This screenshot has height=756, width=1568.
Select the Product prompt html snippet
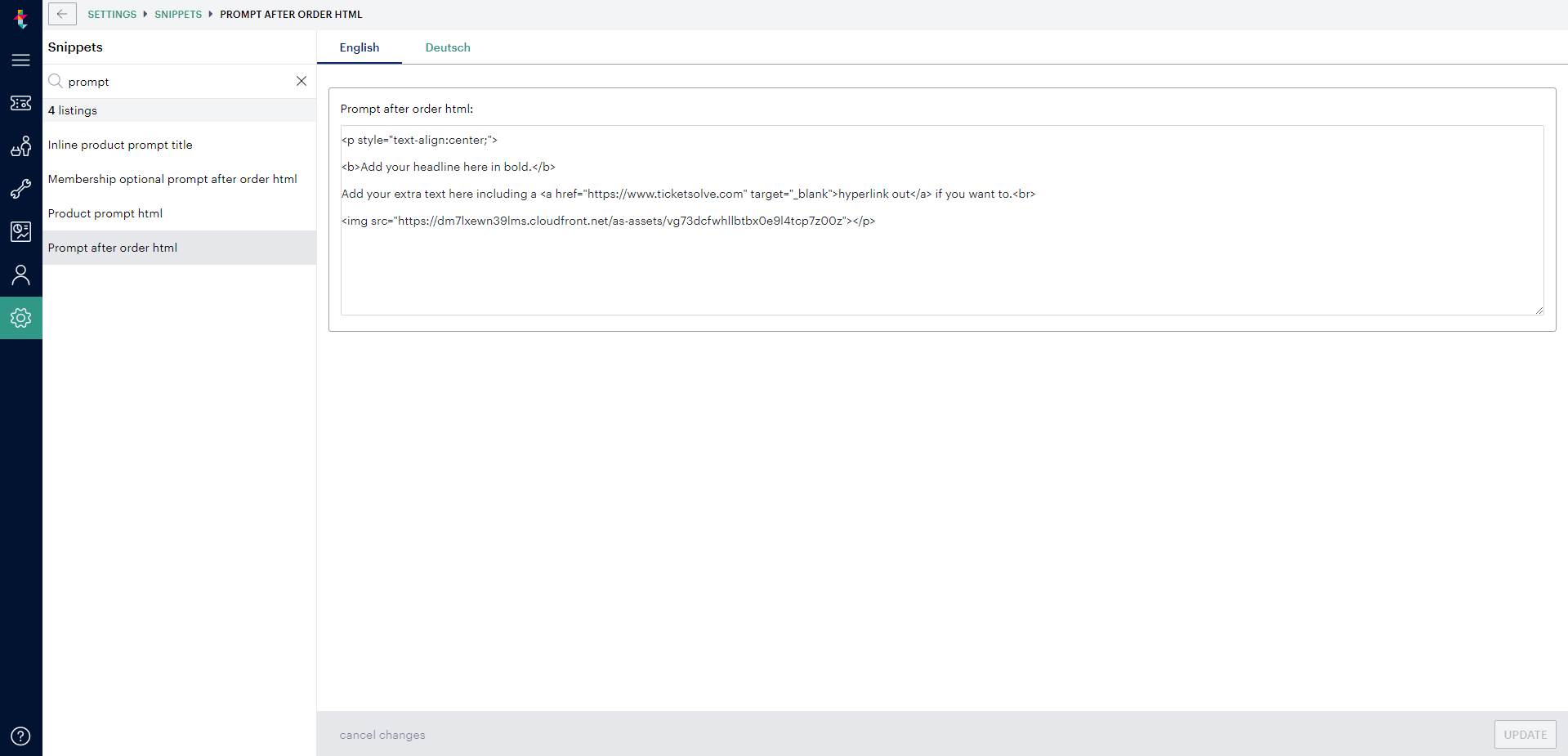tap(105, 213)
